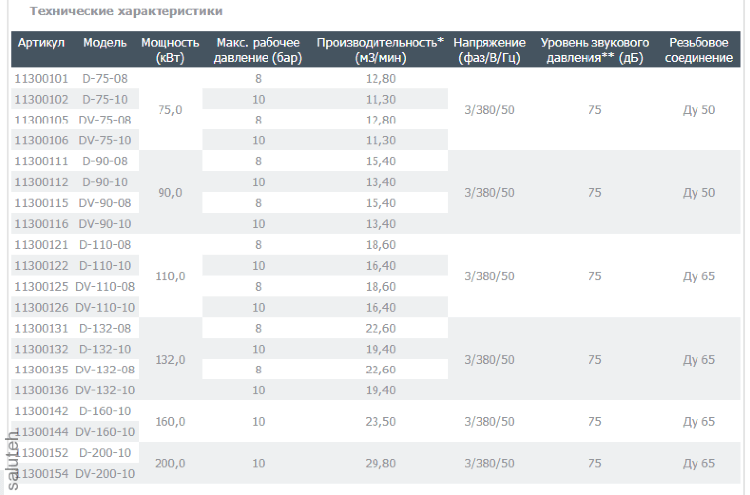
Task: Select the DV-110-08 model cell
Action: [x=106, y=286]
